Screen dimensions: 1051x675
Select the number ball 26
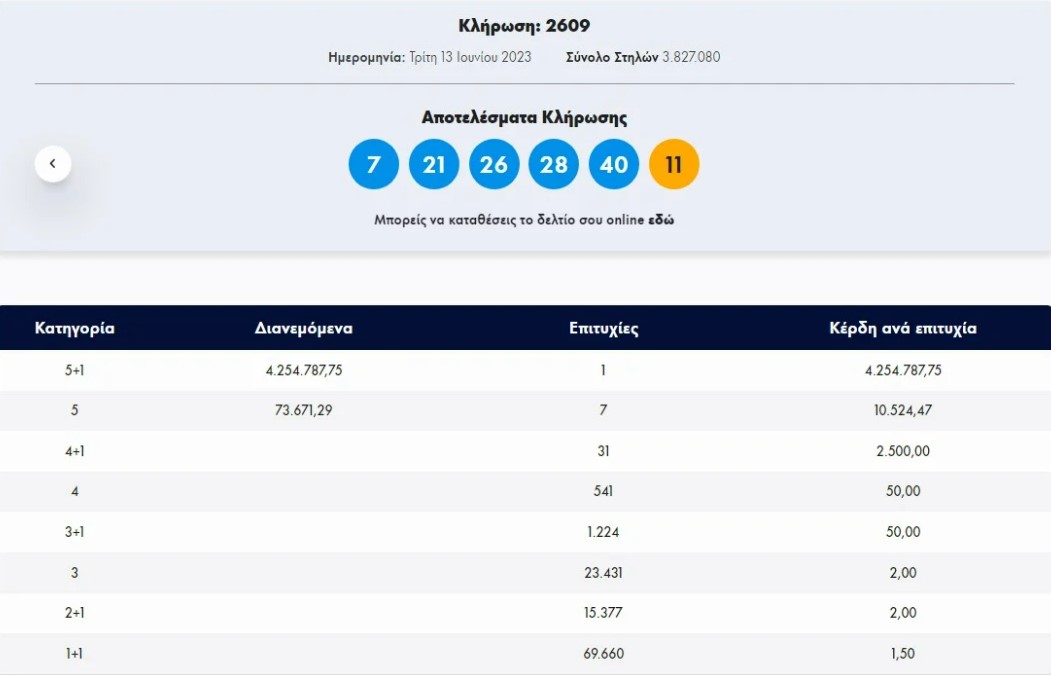tap(493, 163)
